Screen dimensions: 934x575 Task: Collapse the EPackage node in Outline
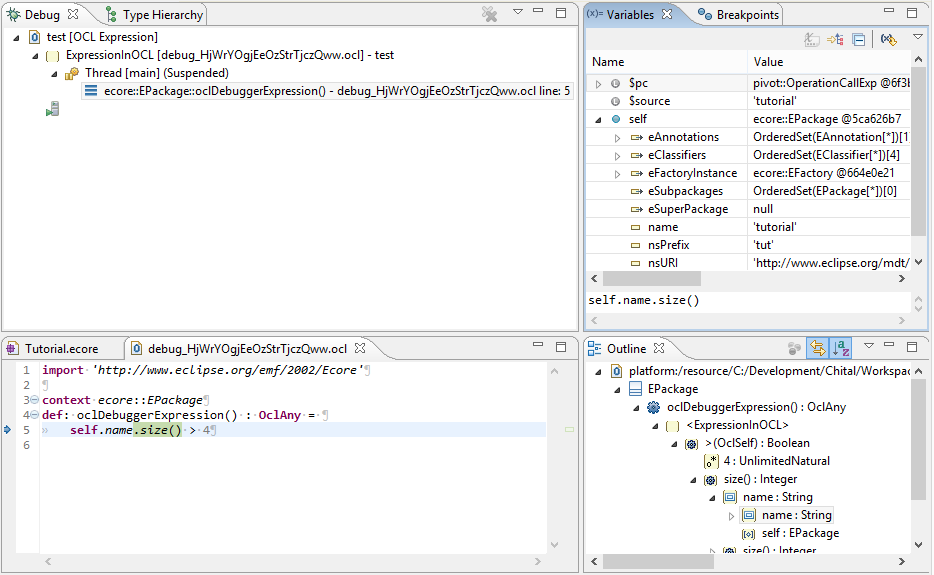point(617,390)
